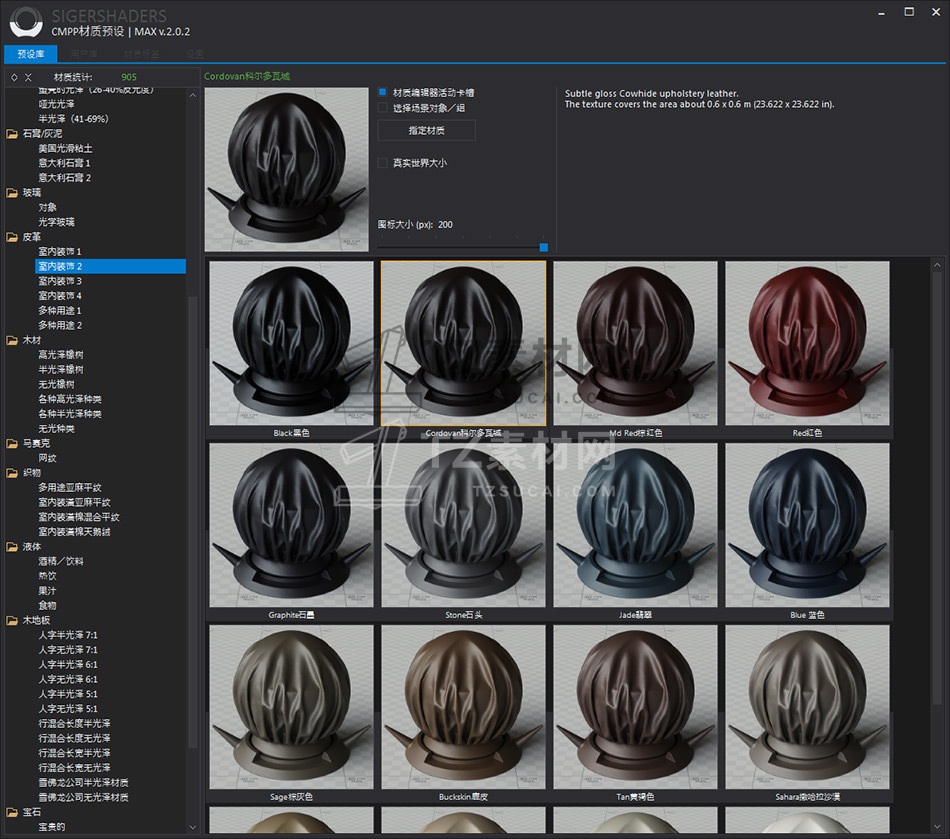Select 宝贵的 gemstone item
Viewport: 950px width, 839px height.
51,827
